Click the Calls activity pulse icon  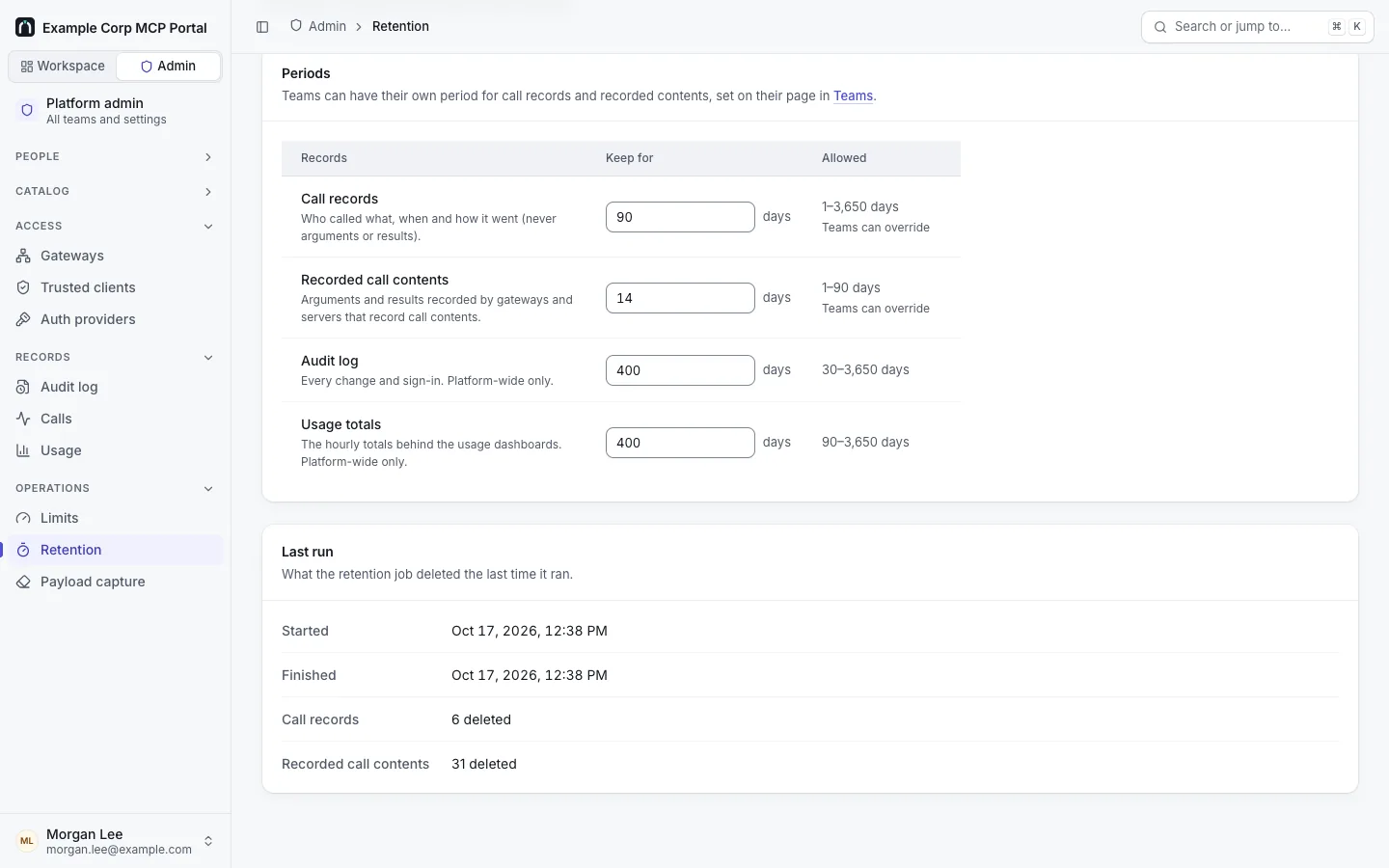[23, 419]
